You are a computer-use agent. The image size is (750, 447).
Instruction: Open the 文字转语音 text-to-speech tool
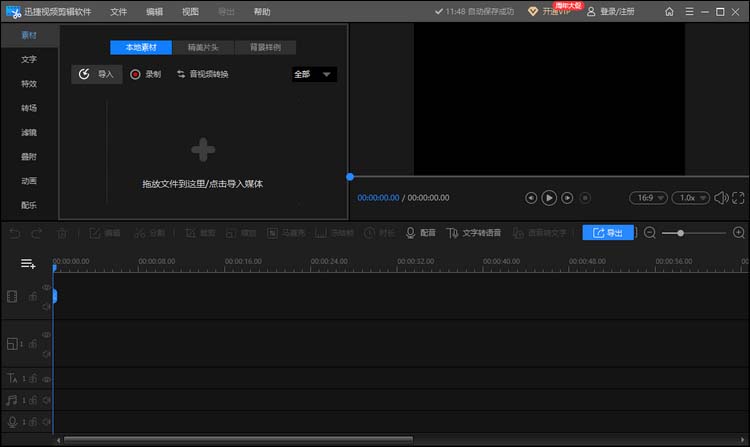click(x=474, y=233)
